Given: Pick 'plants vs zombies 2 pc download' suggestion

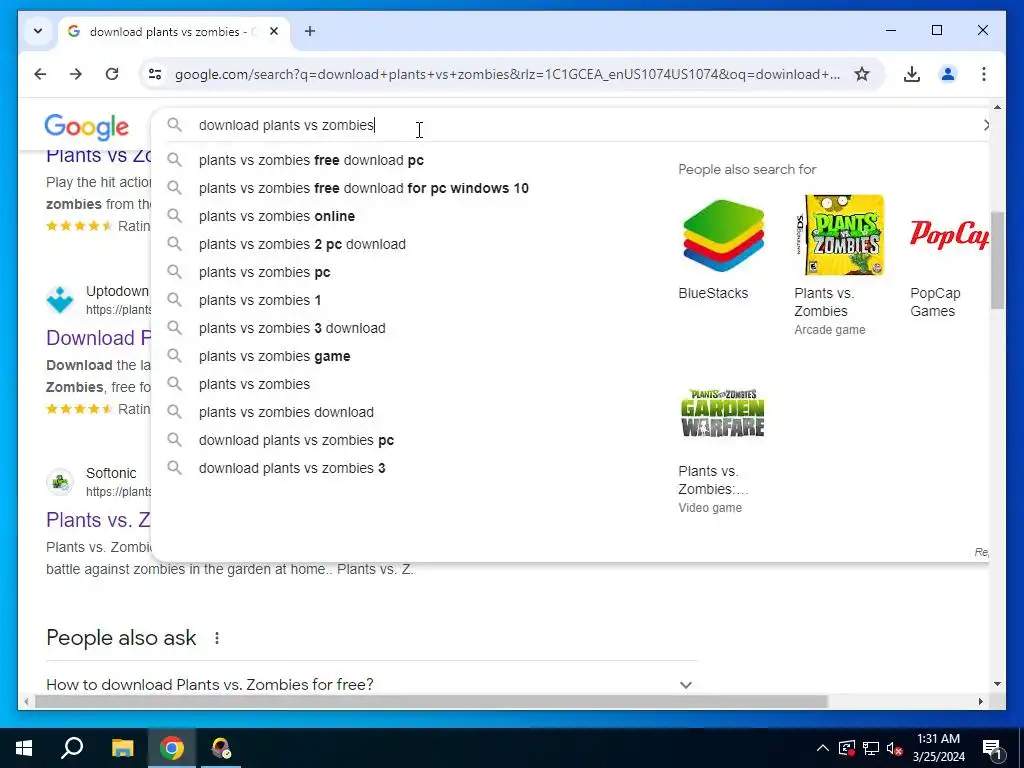Looking at the screenshot, I should 302,244.
